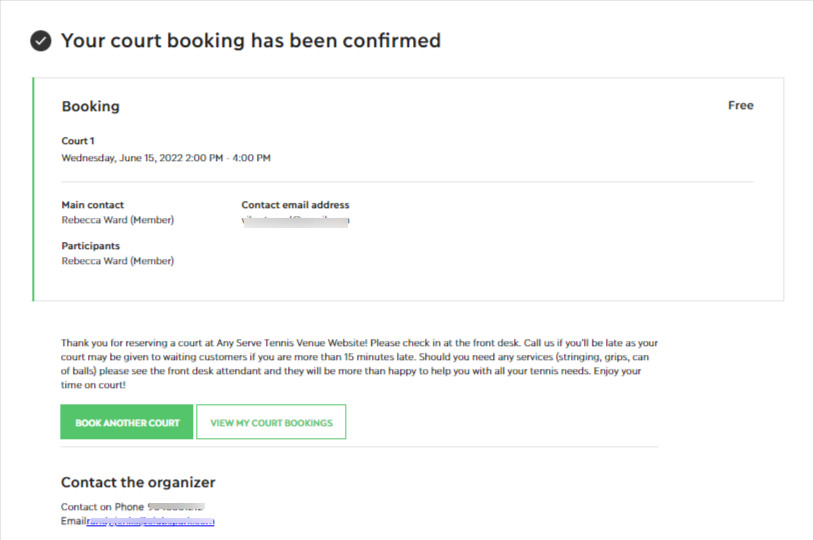Click the green booking card border
Image resolution: width=813 pixels, height=540 pixels.
(33, 189)
